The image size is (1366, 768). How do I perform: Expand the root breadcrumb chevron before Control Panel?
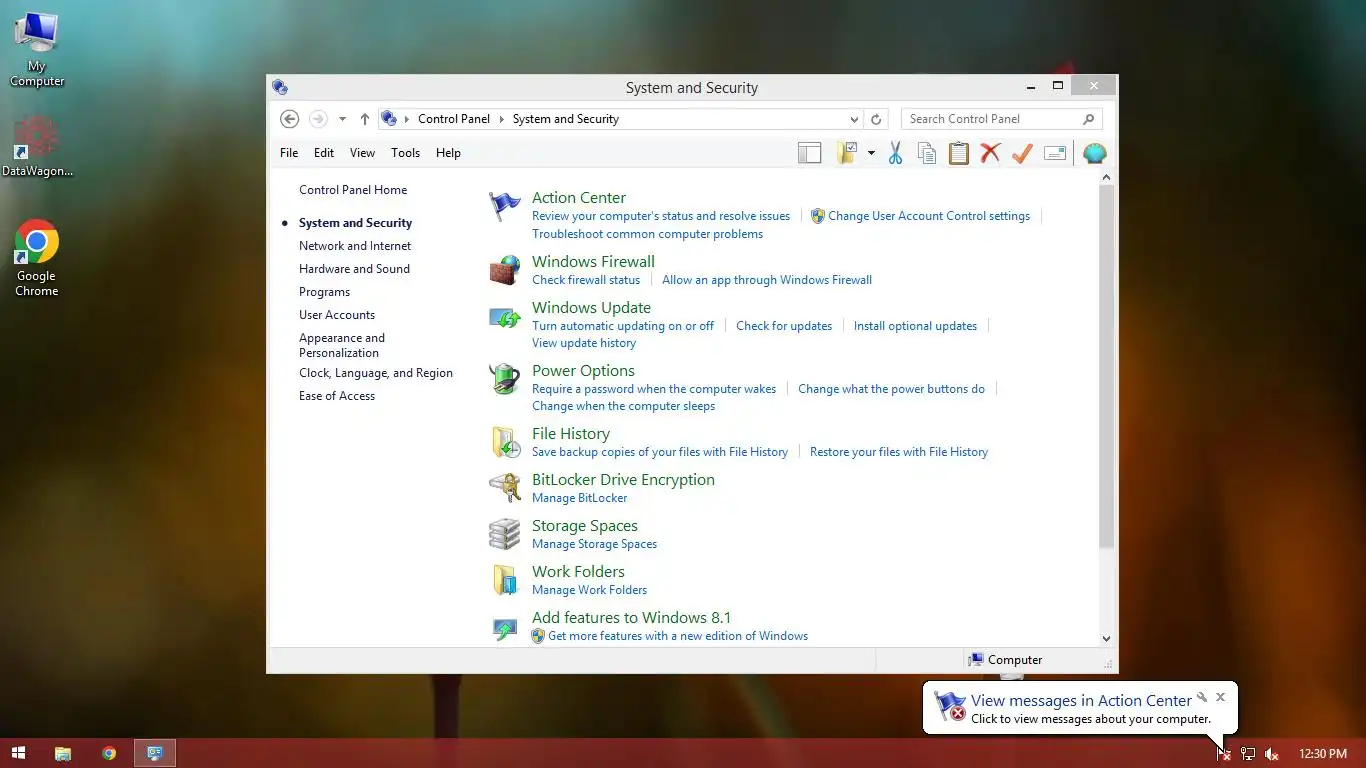point(407,119)
